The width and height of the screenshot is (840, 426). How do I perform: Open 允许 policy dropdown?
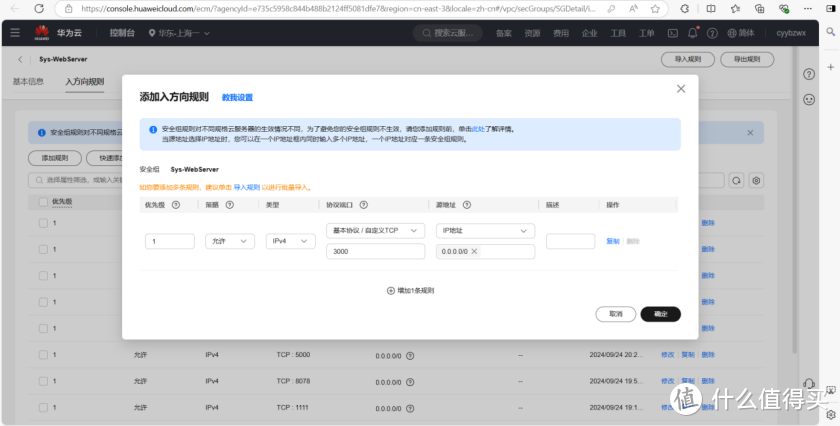[230, 241]
